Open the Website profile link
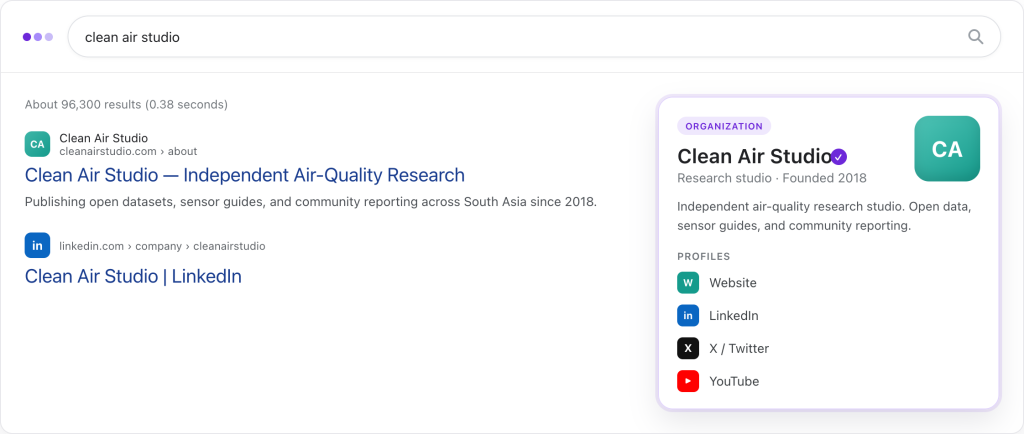Screen dimensions: 1024x434 click(x=733, y=283)
